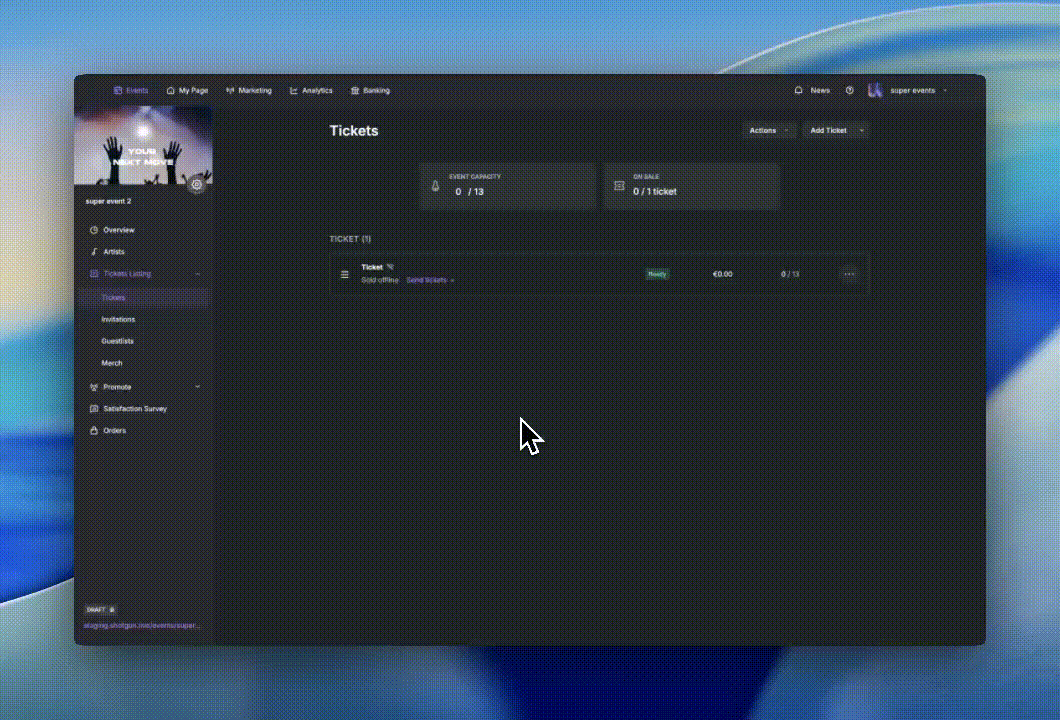Image resolution: width=1060 pixels, height=720 pixels.
Task: Open Invitations in the sidebar
Action: [118, 319]
